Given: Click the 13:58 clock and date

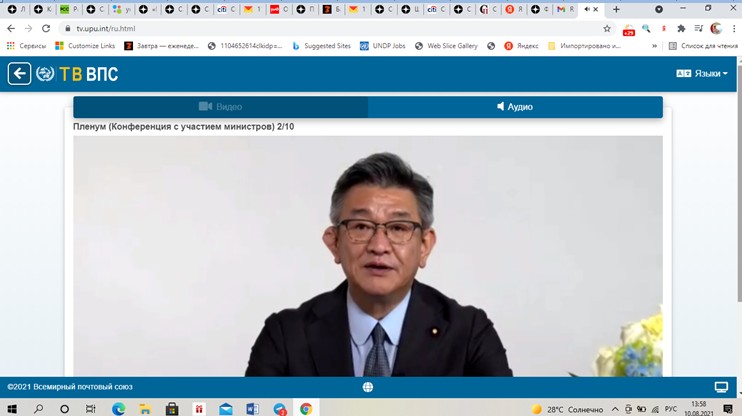Looking at the screenshot, I should click(698, 409).
